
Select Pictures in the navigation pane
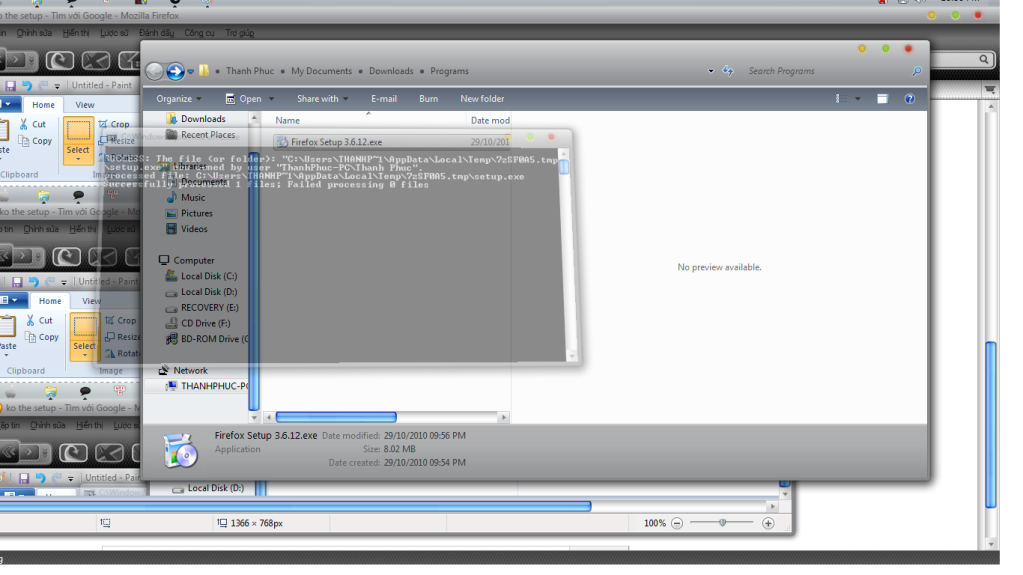click(x=196, y=213)
